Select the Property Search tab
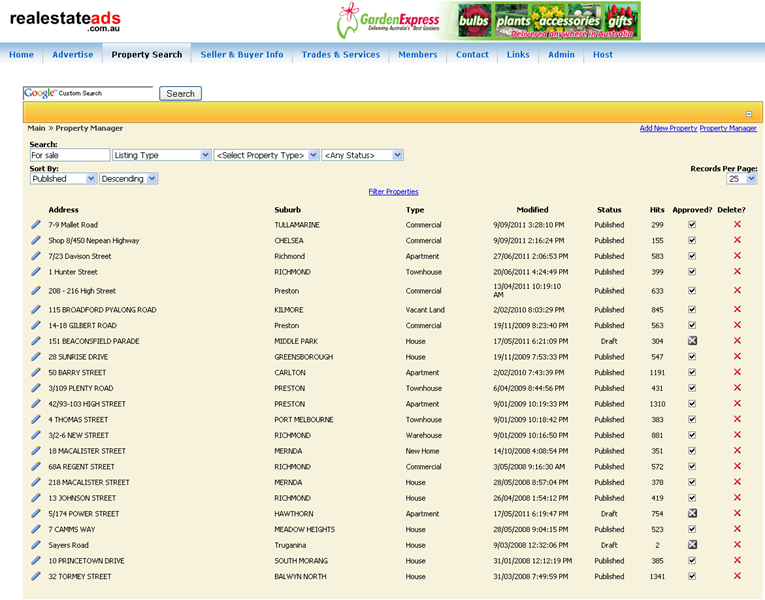The height and width of the screenshot is (600, 765). [147, 55]
